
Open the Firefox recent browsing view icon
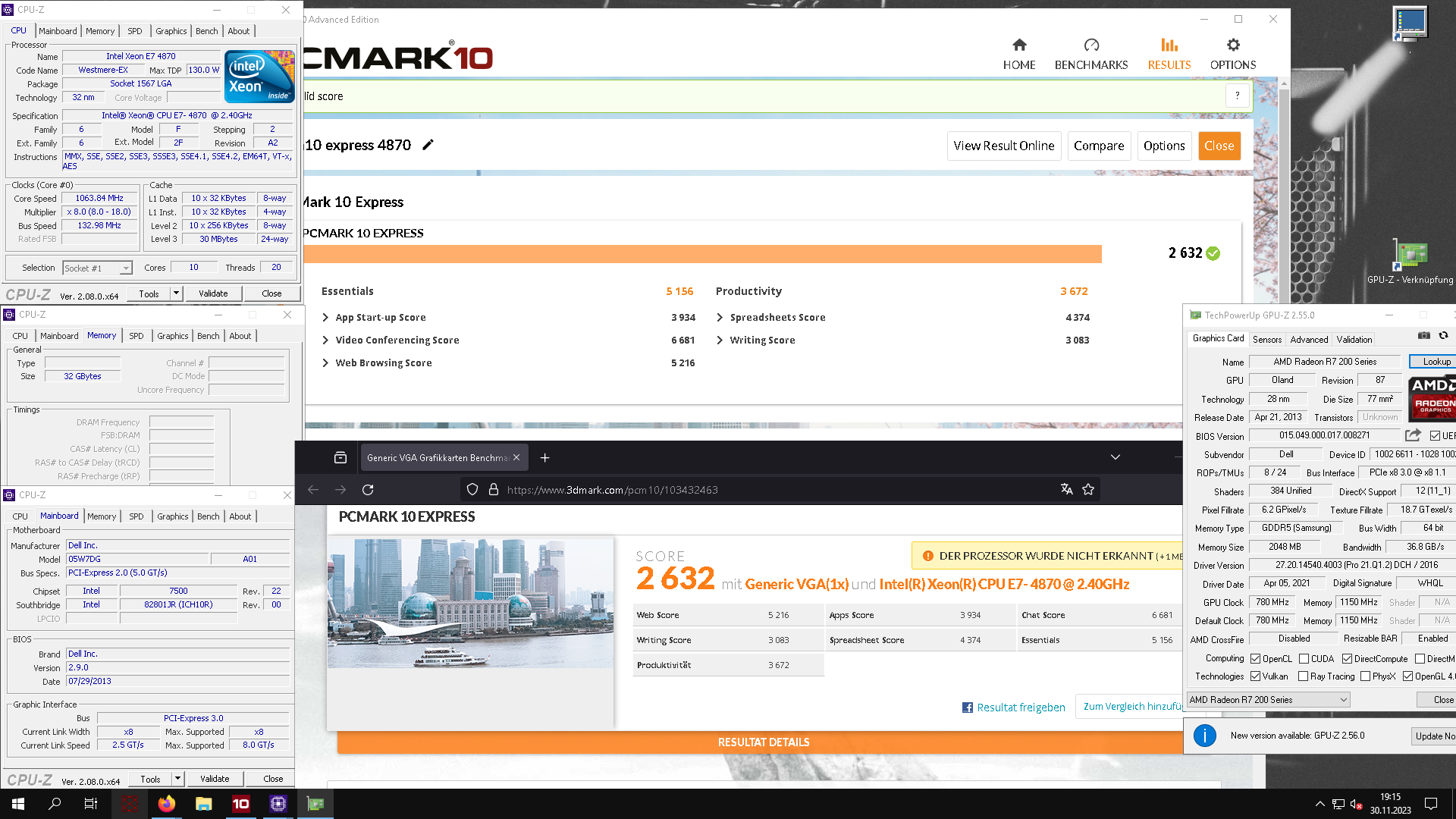[x=340, y=457]
